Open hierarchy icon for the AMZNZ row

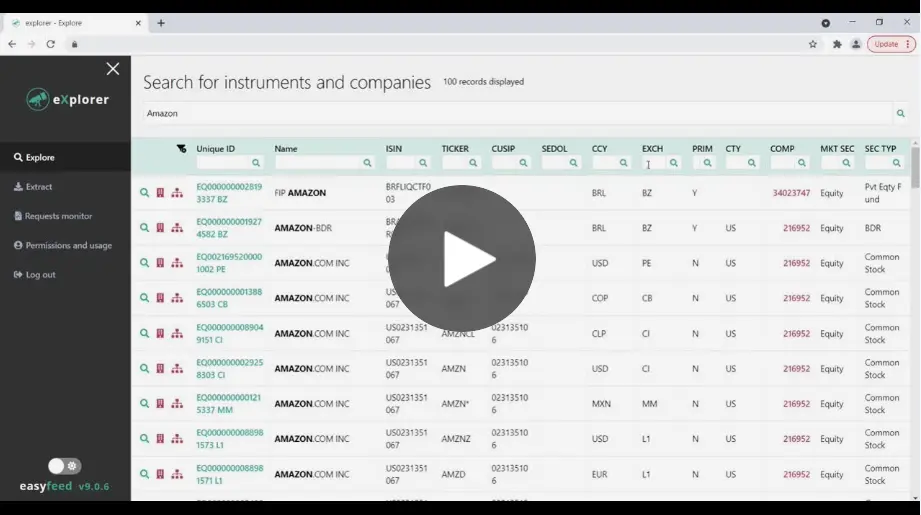tap(177, 439)
